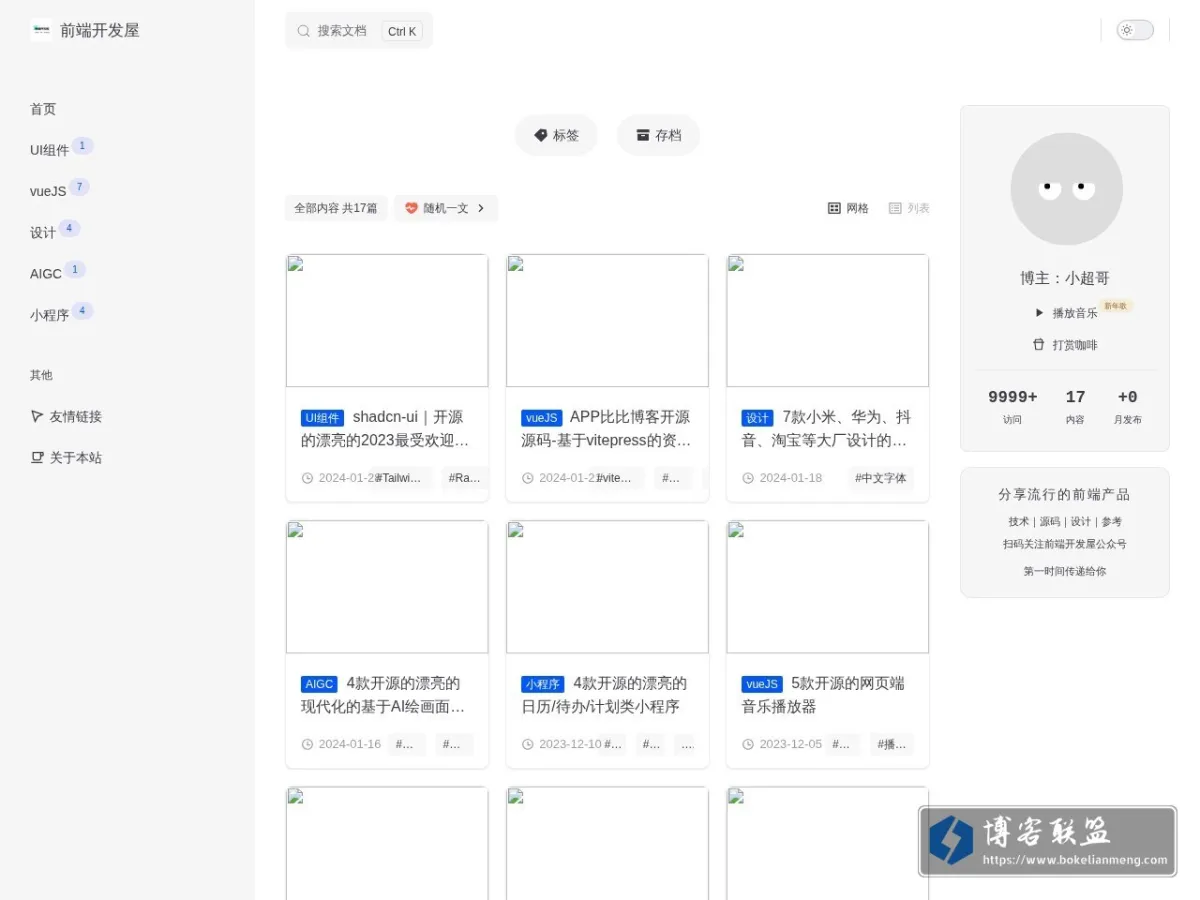
Task: Open the article 7款小米、华为、抖音
Action: coord(826,429)
